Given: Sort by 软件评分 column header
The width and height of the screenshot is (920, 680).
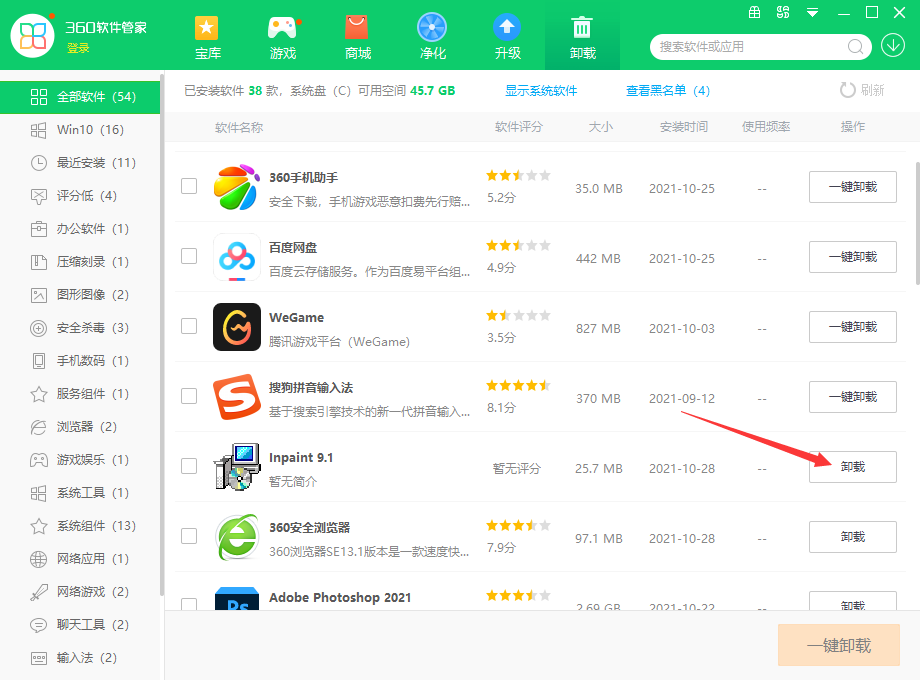Looking at the screenshot, I should [519, 127].
